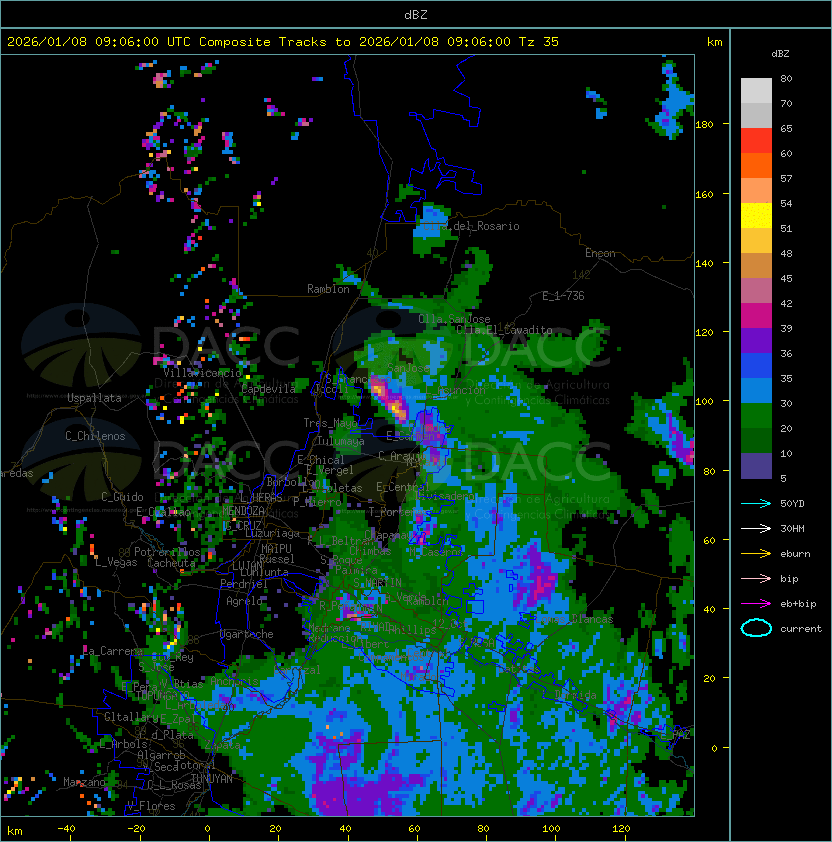832x842 pixels.
Task: Click the 'Zapata' map label
Action: [222, 745]
